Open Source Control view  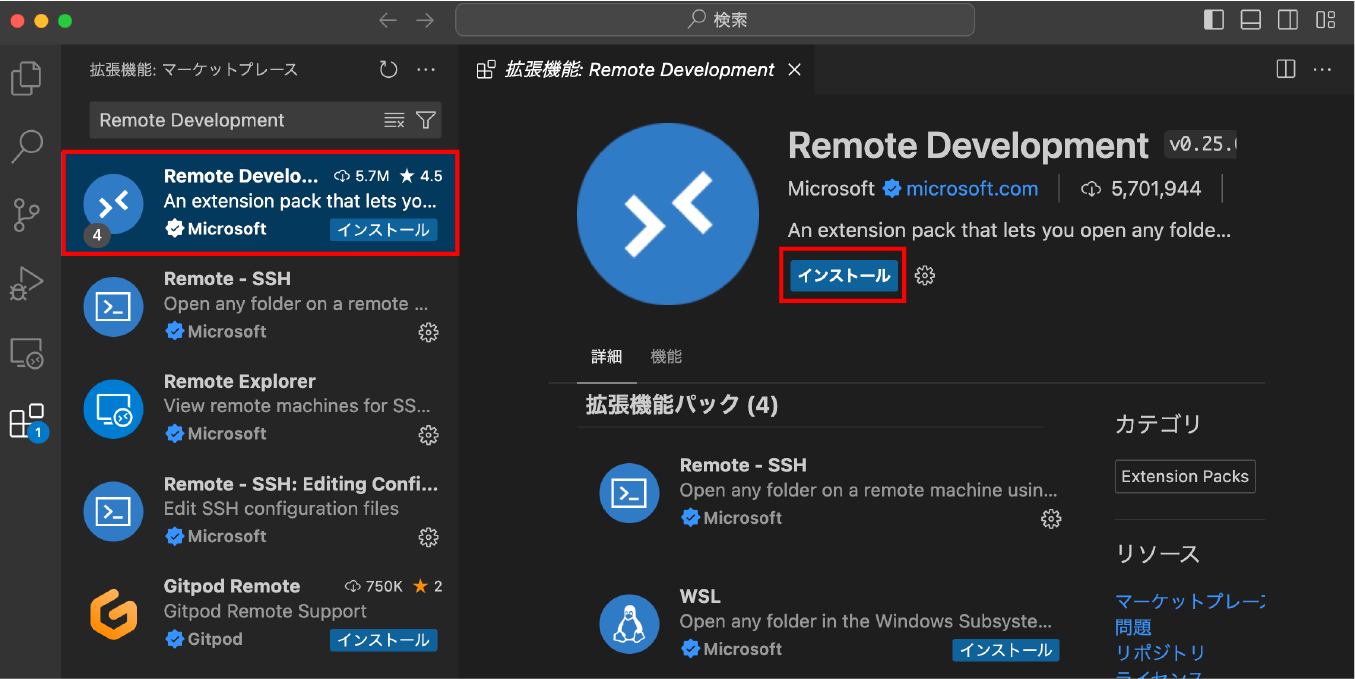tap(28, 214)
